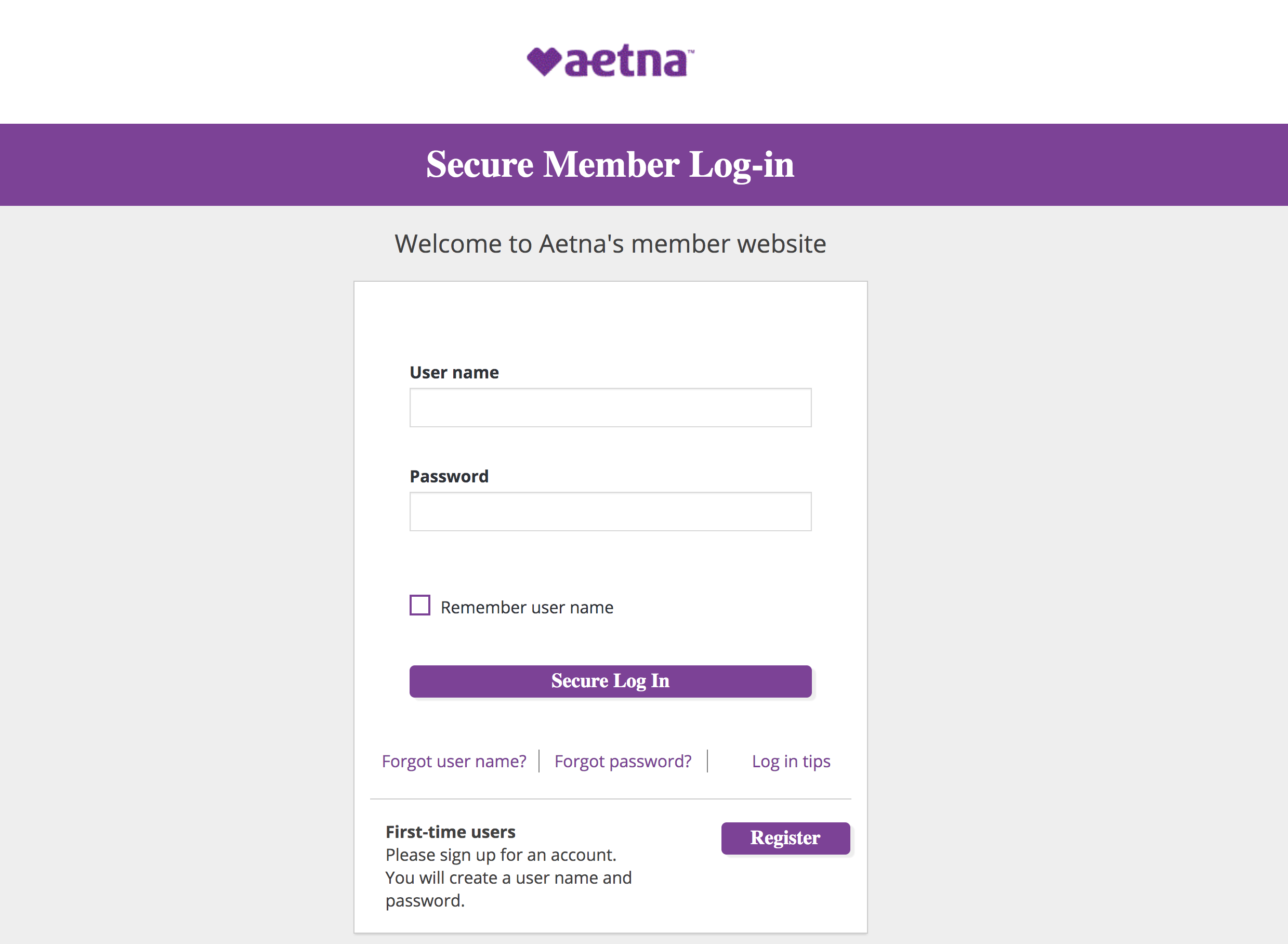1288x944 pixels.
Task: Focus the Password input field
Action: coord(610,512)
